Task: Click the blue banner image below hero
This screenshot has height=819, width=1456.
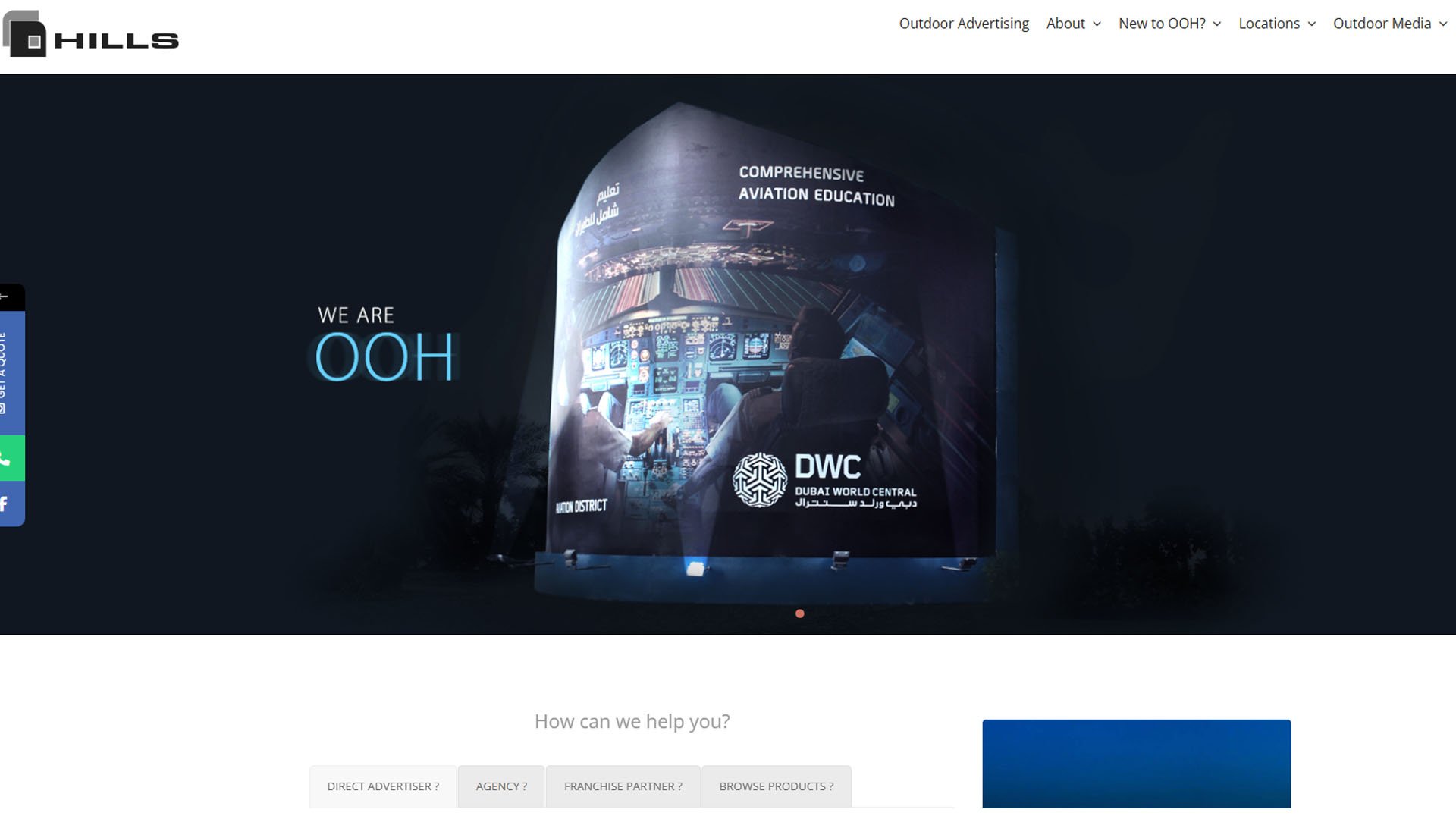Action: (x=1136, y=764)
